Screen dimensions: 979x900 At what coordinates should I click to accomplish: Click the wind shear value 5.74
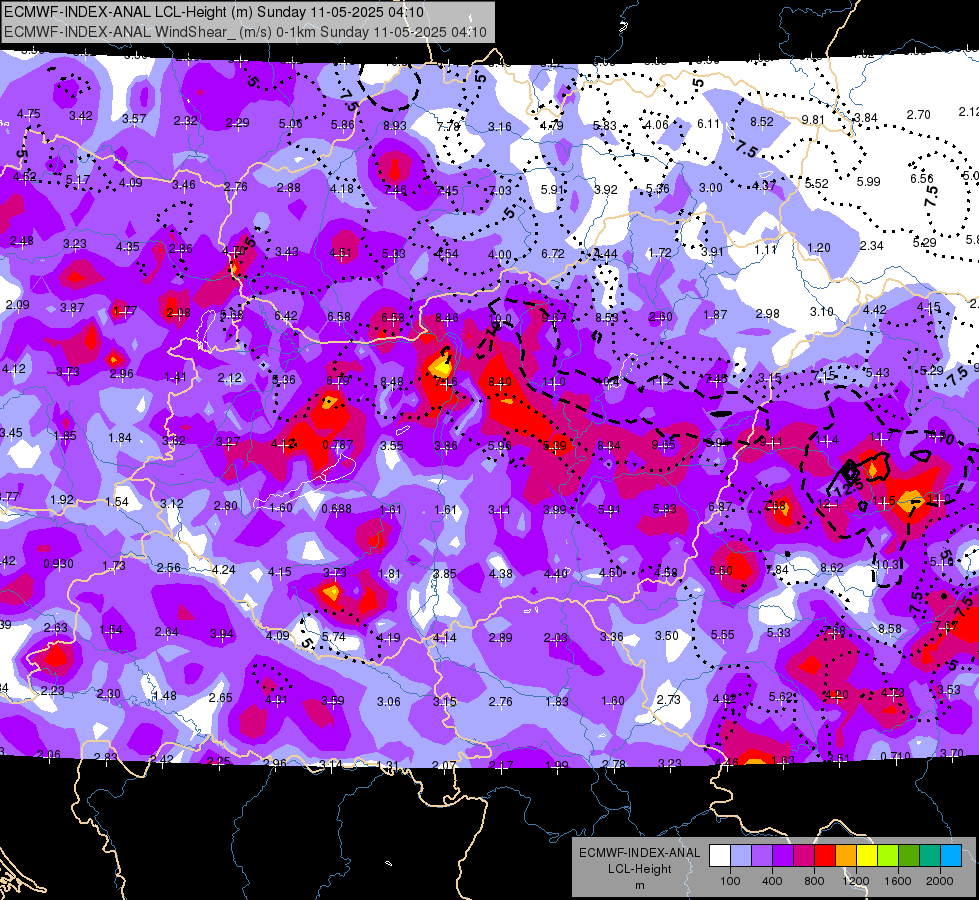click(333, 636)
